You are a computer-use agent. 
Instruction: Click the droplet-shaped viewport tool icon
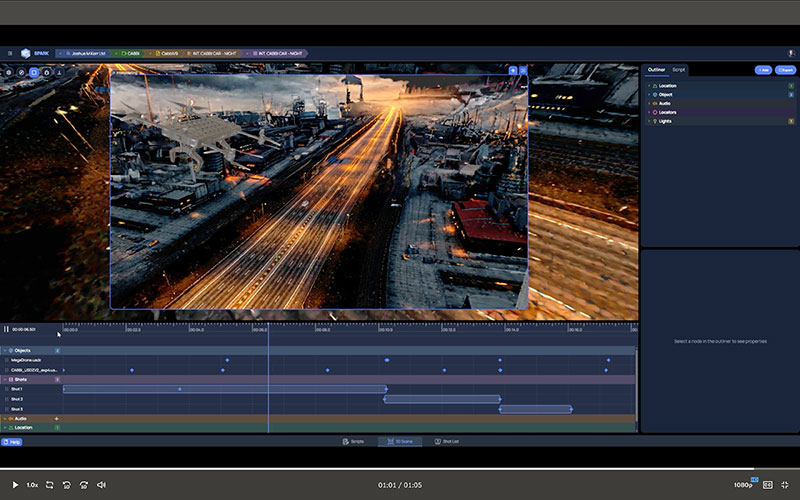tap(46, 72)
